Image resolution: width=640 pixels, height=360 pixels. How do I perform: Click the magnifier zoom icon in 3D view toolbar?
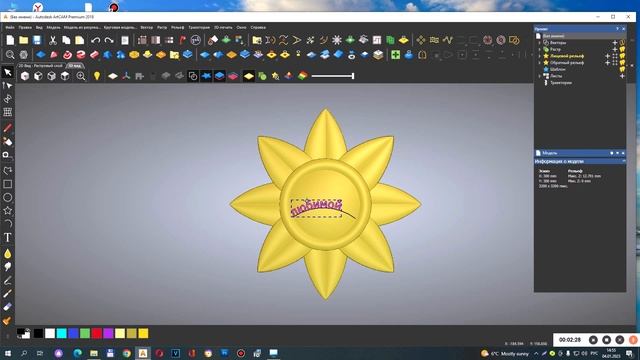80,76
